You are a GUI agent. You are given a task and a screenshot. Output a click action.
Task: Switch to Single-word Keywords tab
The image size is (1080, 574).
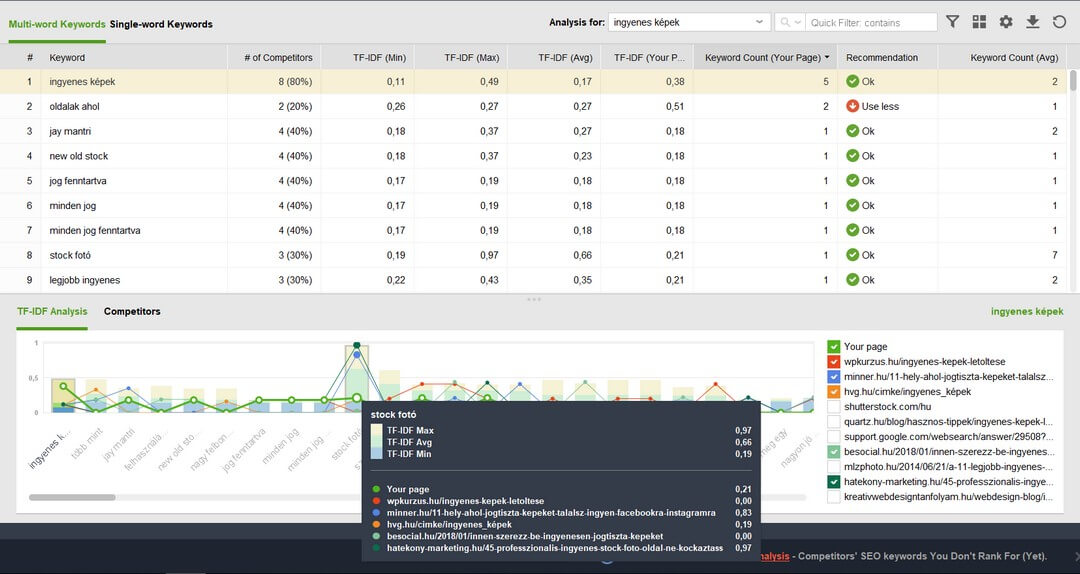[161, 24]
